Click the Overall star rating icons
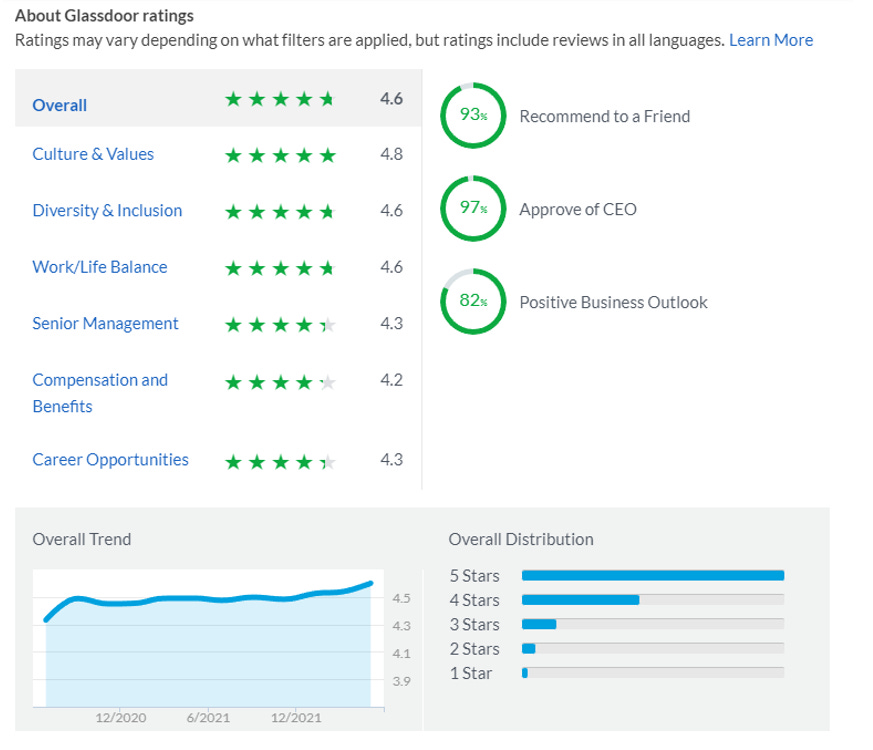This screenshot has width=873, height=750. pos(280,100)
